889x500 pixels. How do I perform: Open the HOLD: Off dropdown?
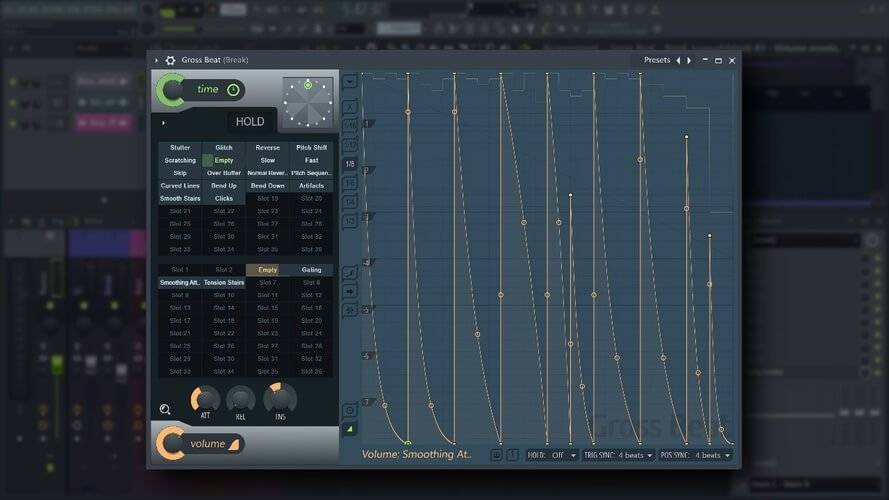click(552, 455)
